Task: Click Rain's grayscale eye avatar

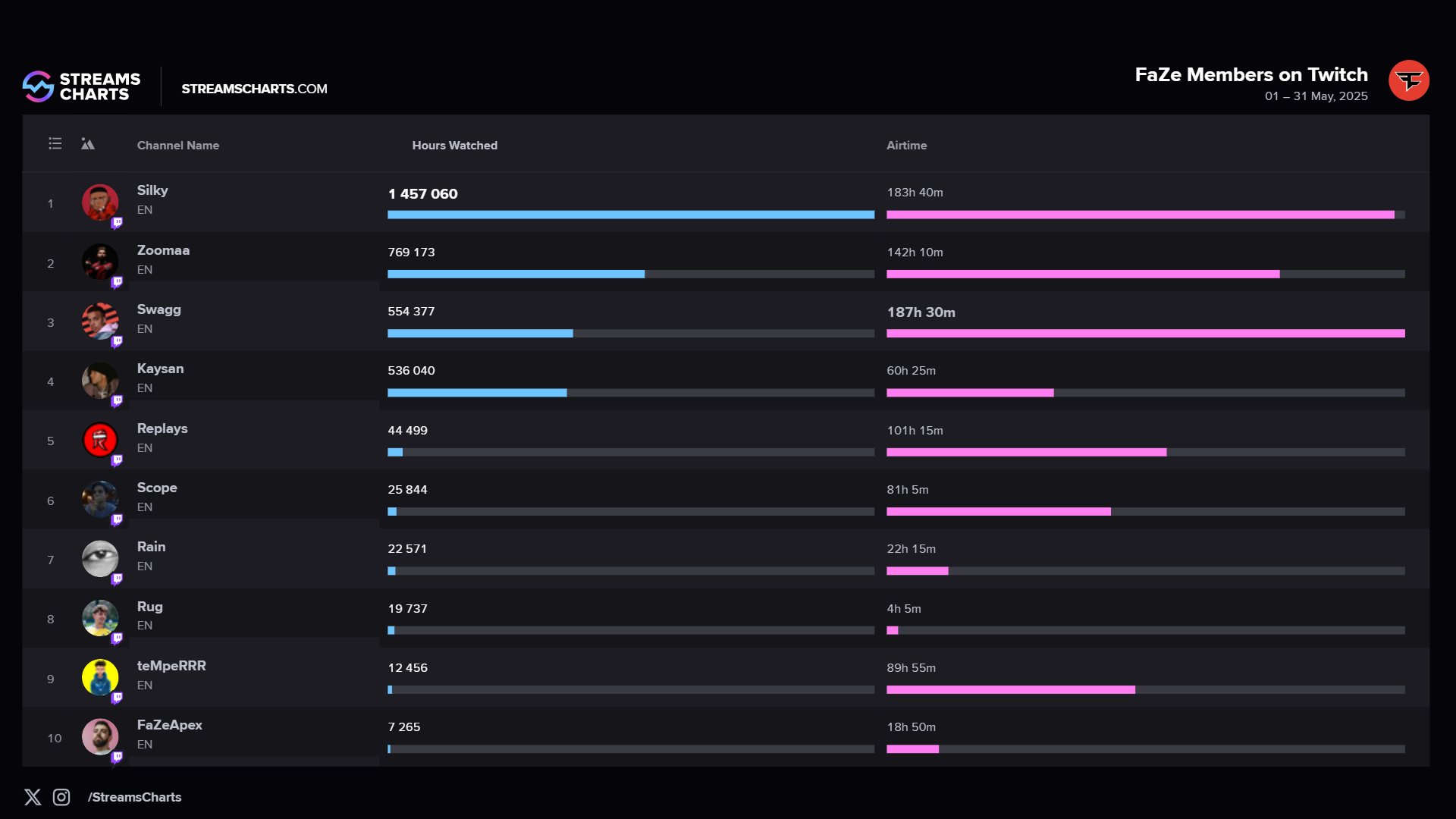Action: coord(100,559)
